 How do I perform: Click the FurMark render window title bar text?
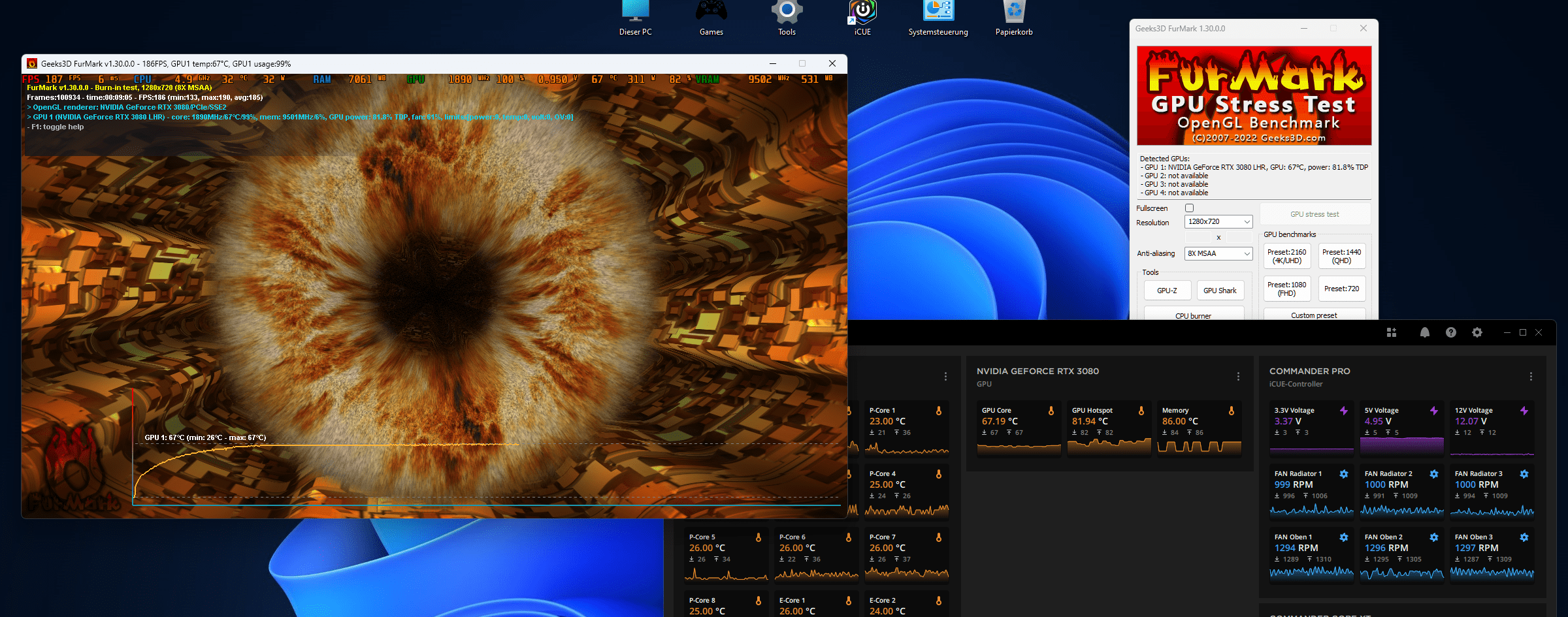tap(166, 64)
